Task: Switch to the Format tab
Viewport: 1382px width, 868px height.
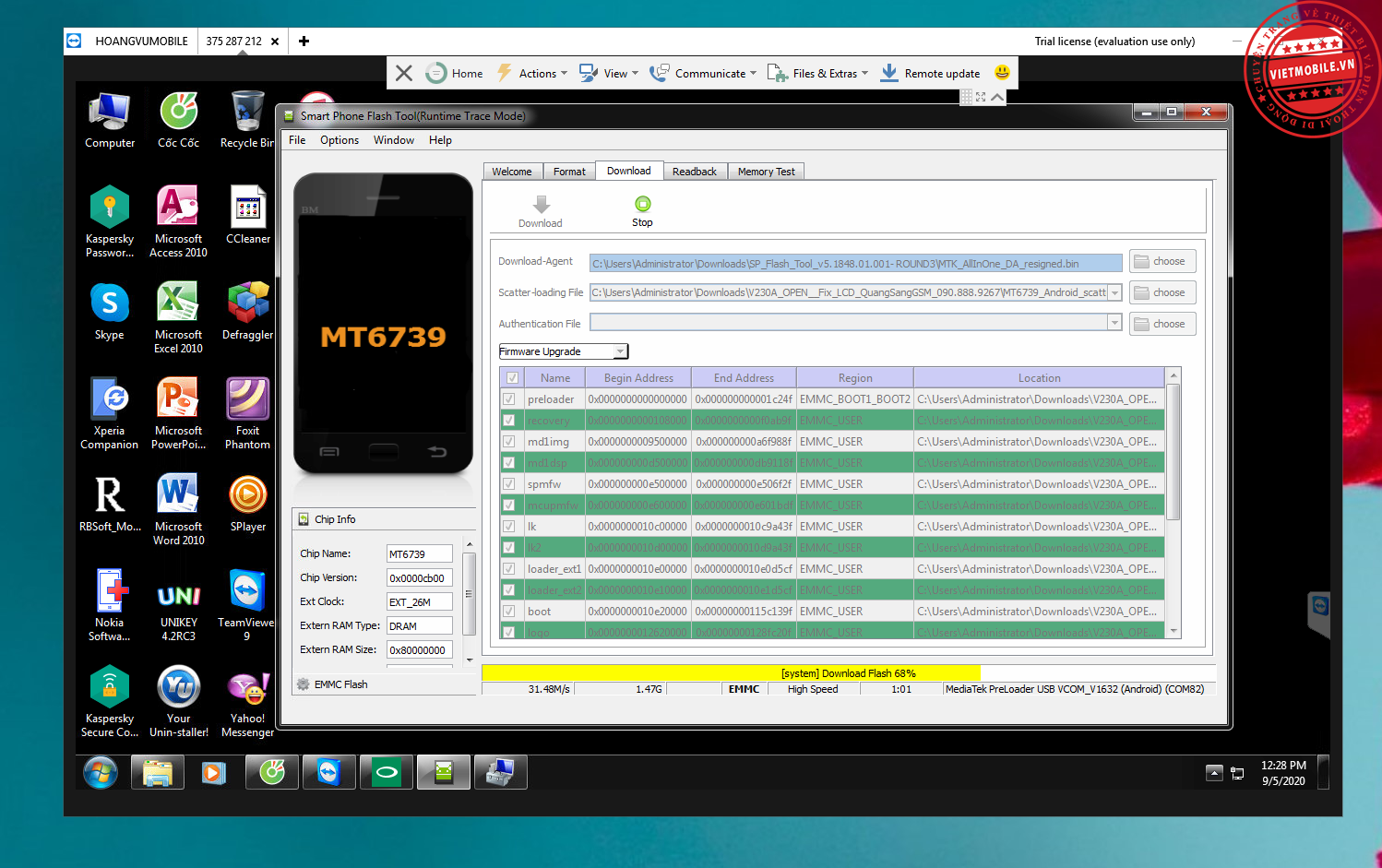Action: pyautogui.click(x=569, y=172)
